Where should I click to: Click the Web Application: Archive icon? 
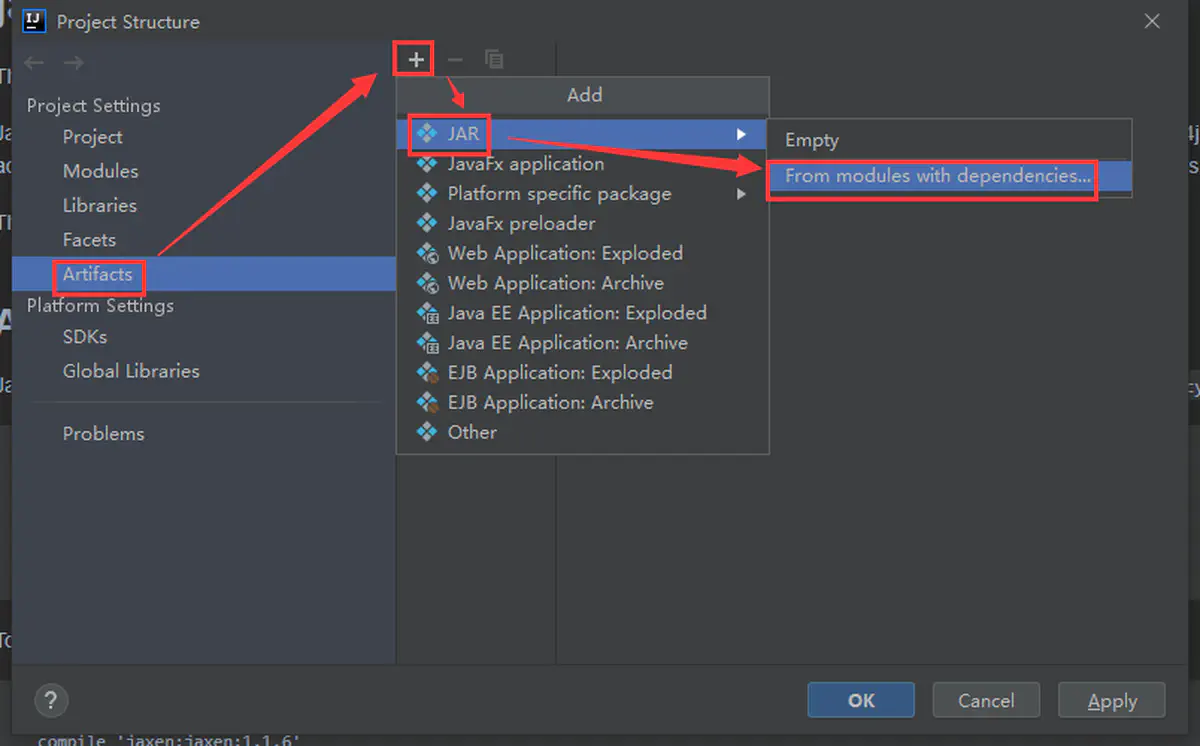(x=428, y=283)
